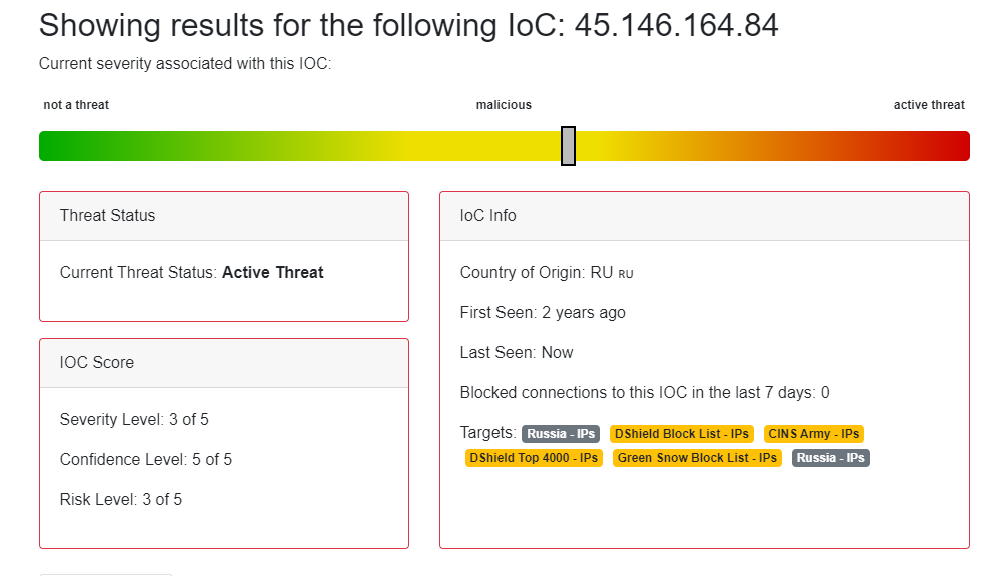Click the Green Snow Block List - IPs badge
Screen dimensions: 992x576
coord(697,458)
